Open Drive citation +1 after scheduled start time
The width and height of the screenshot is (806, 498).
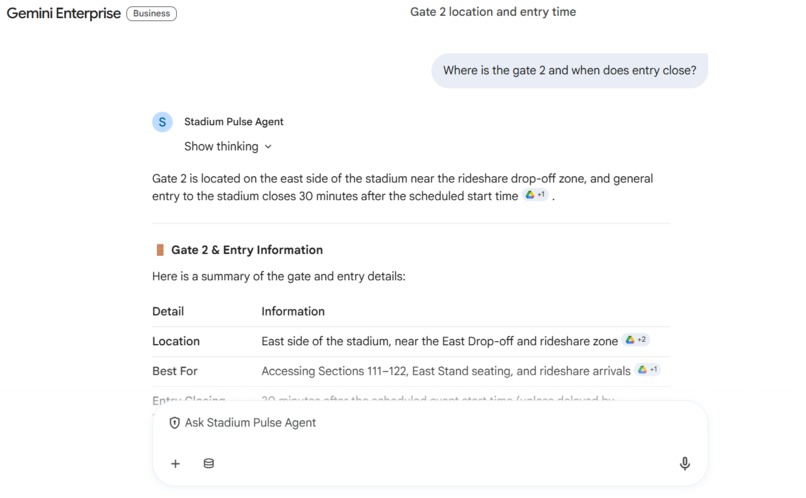pos(536,195)
